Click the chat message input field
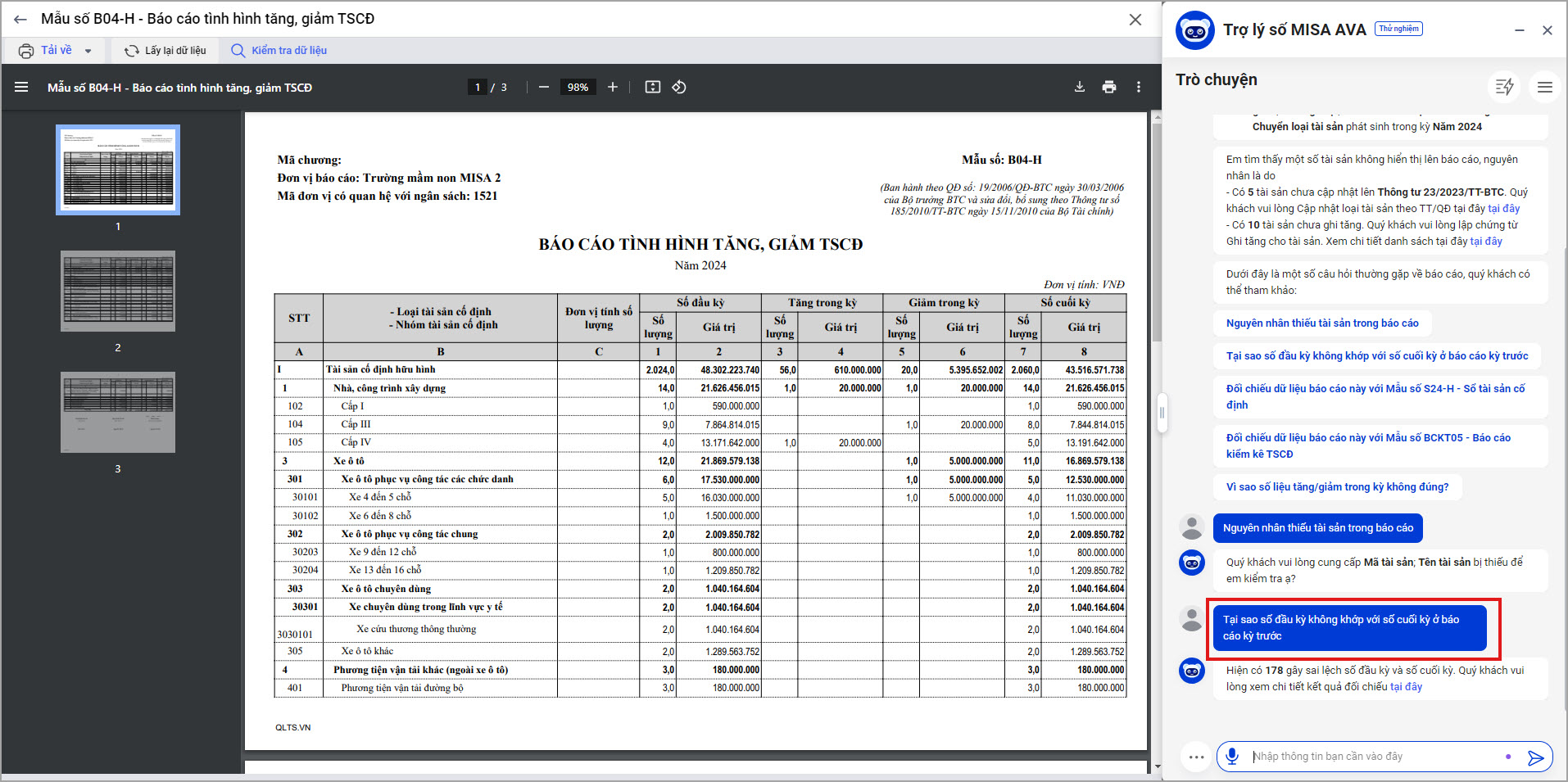Viewport: 1568px width, 782px height. 1368,757
